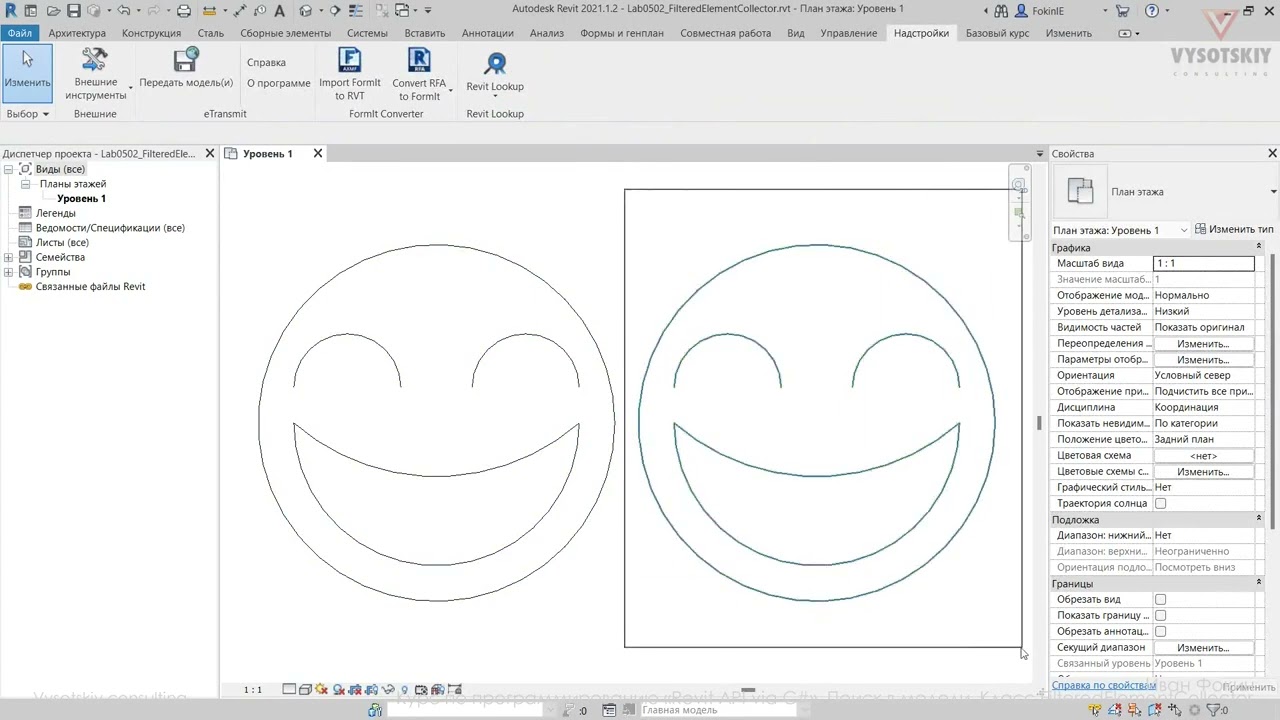Collapse the Underlay section in Properties

point(1259,519)
